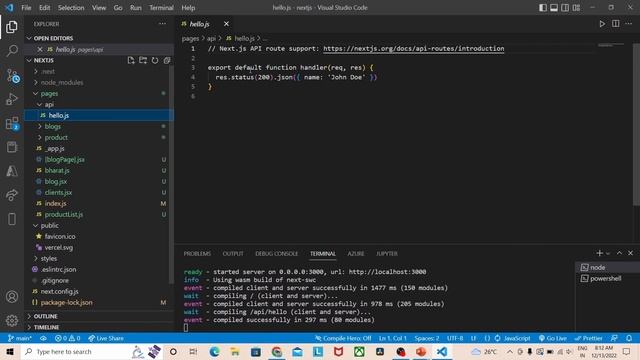Maximize the terminal panel size
The height and width of the screenshot is (360, 640).
tap(619, 253)
